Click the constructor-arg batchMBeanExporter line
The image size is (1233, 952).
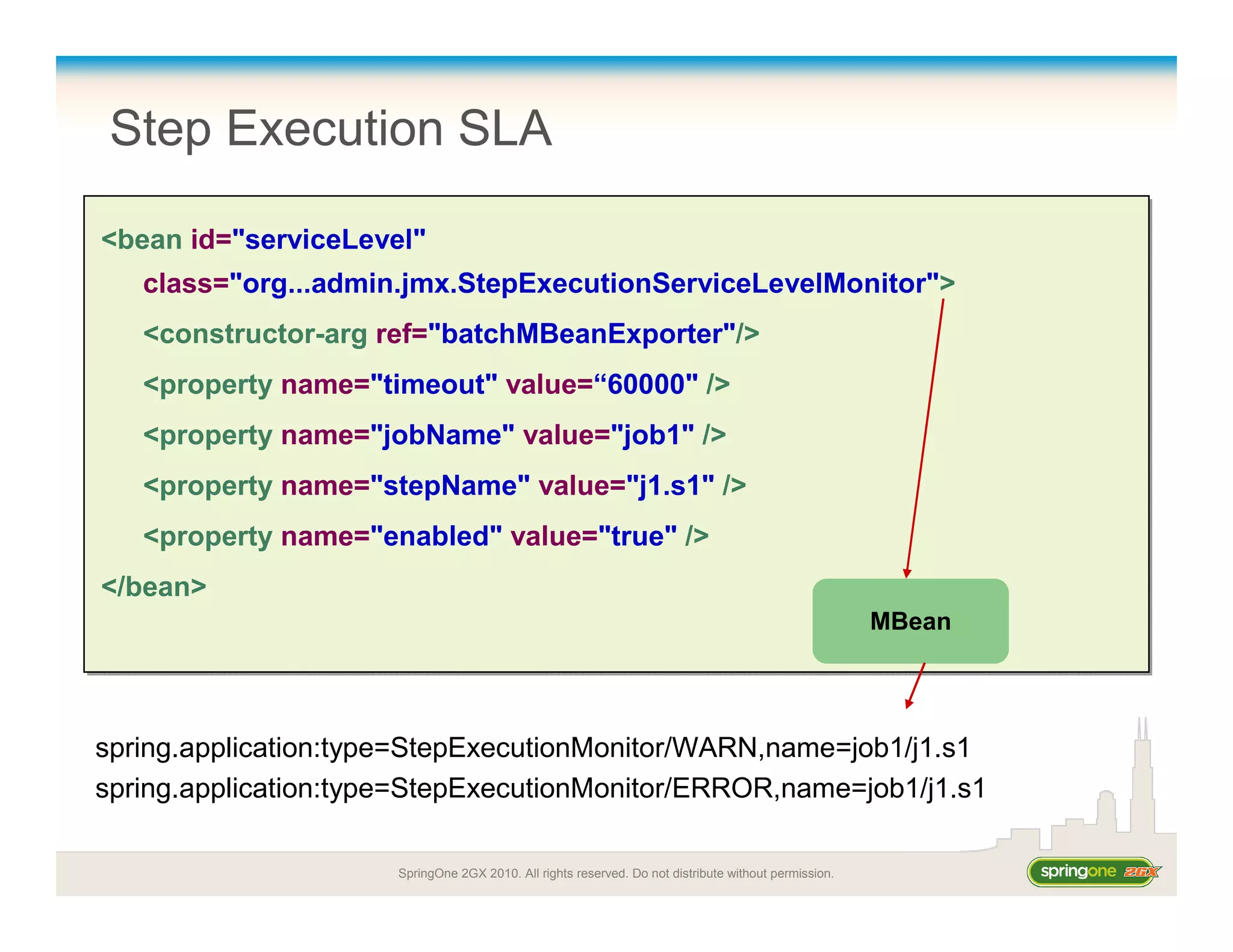451,334
